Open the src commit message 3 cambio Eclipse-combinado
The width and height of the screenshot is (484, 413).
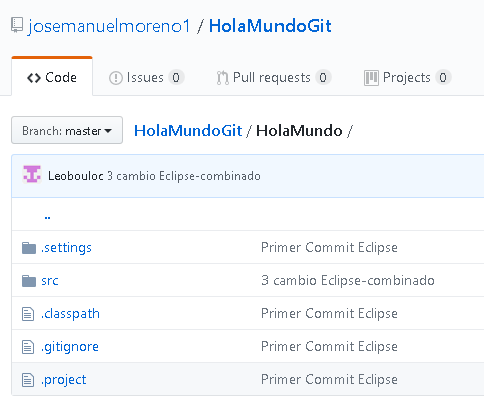pos(348,281)
